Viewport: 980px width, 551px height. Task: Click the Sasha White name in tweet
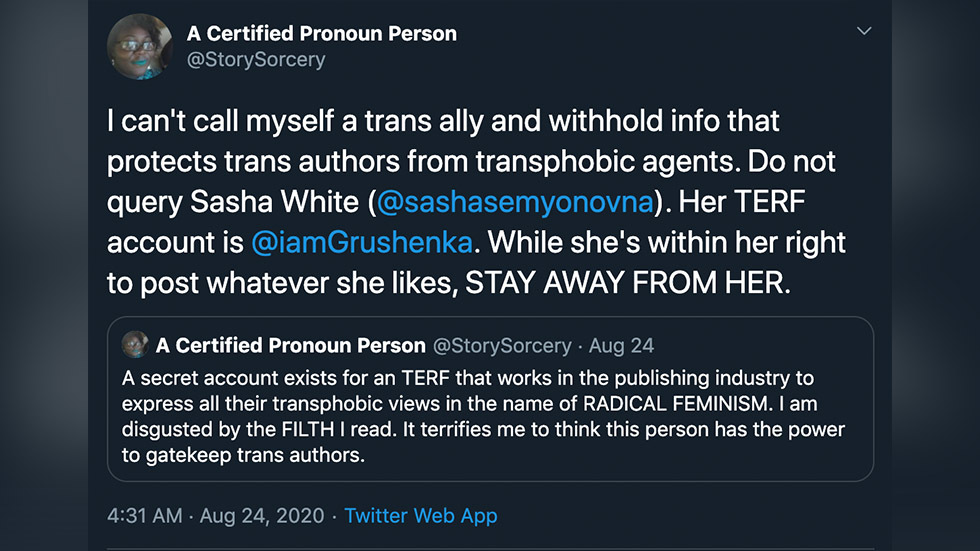click(x=274, y=202)
